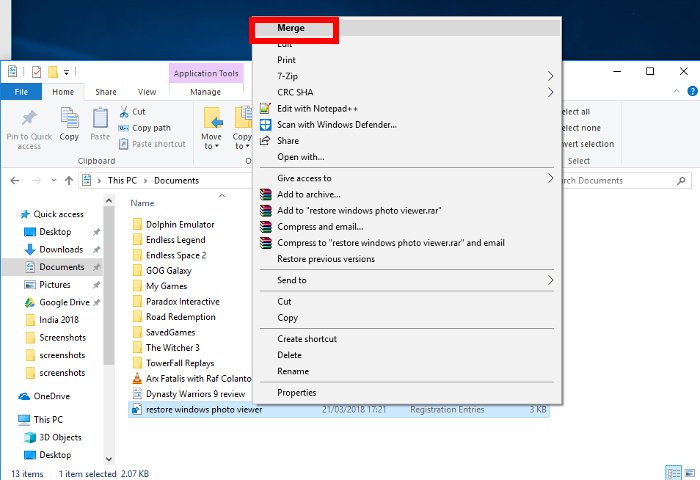Screen dimensions: 700x480
Task: Click the Move to folder icon
Action: coord(213,118)
